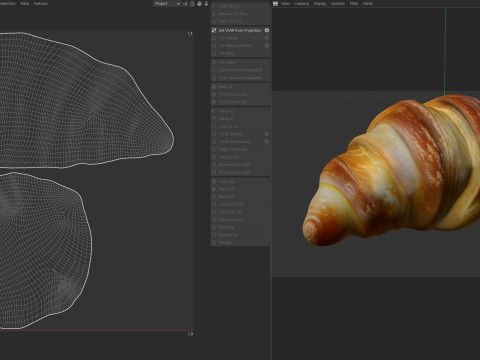480x360 pixels.
Task: Click the Cycle UV CCW tool
Action: point(240,204)
